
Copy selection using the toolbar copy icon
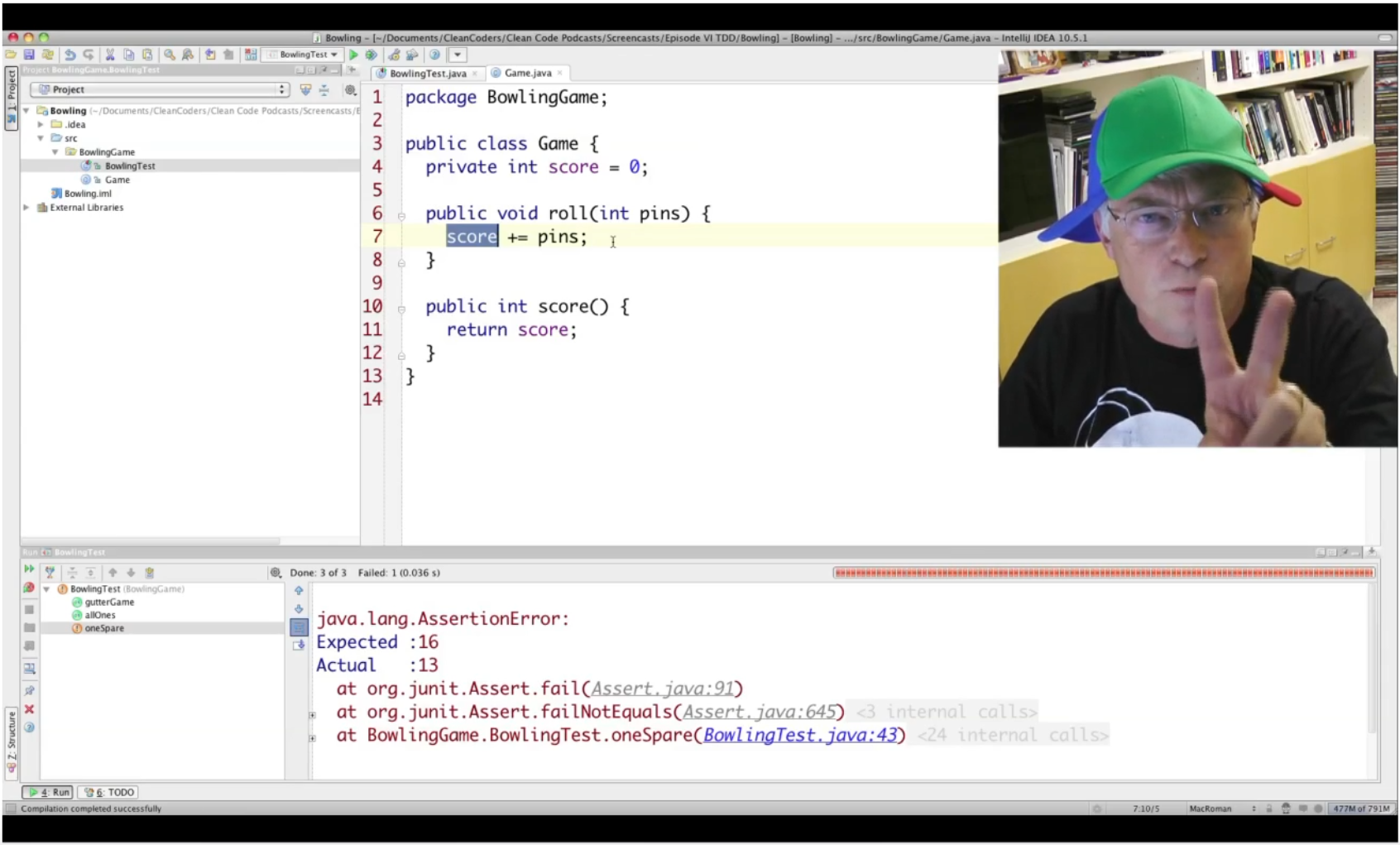click(x=129, y=55)
